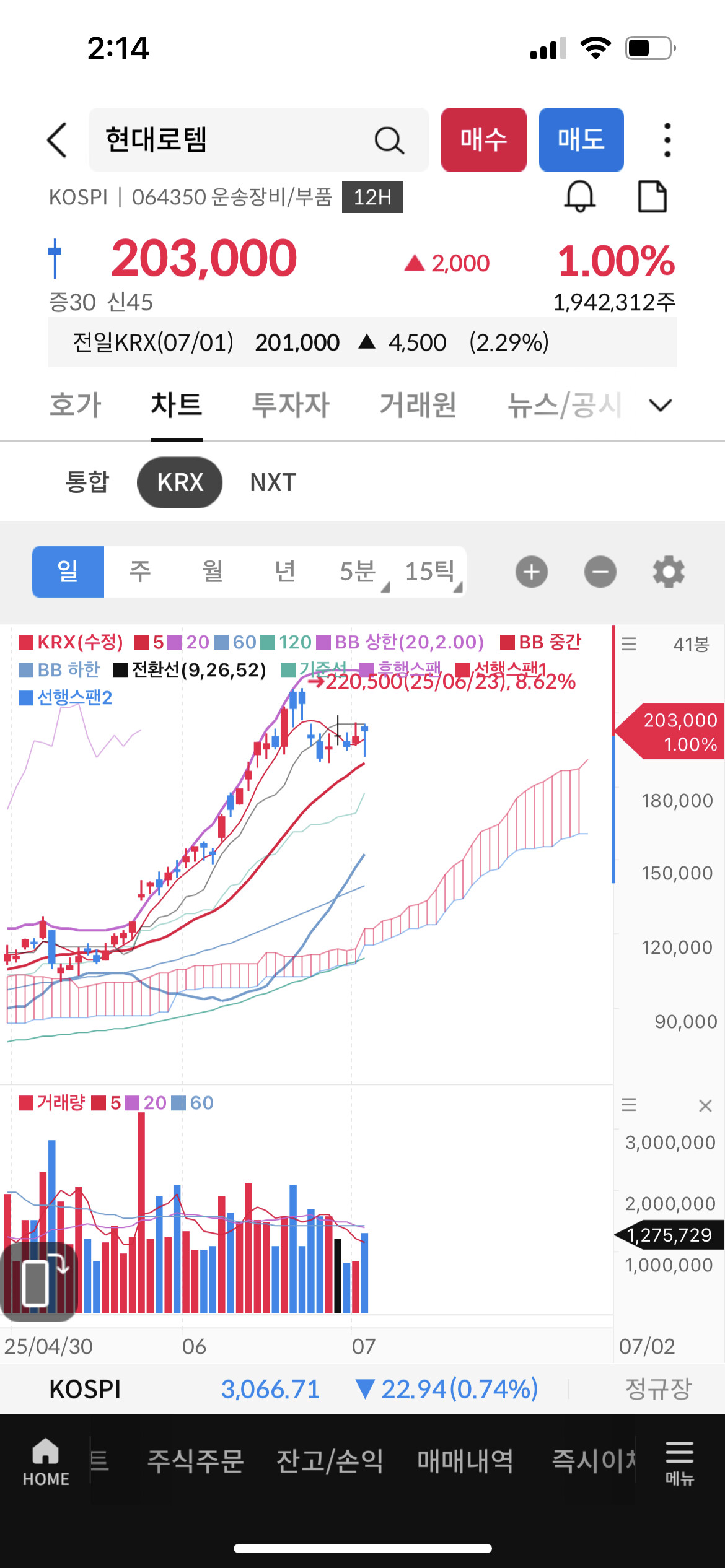Select 통합 combined exchange option
The image size is (725, 1568).
point(87,482)
